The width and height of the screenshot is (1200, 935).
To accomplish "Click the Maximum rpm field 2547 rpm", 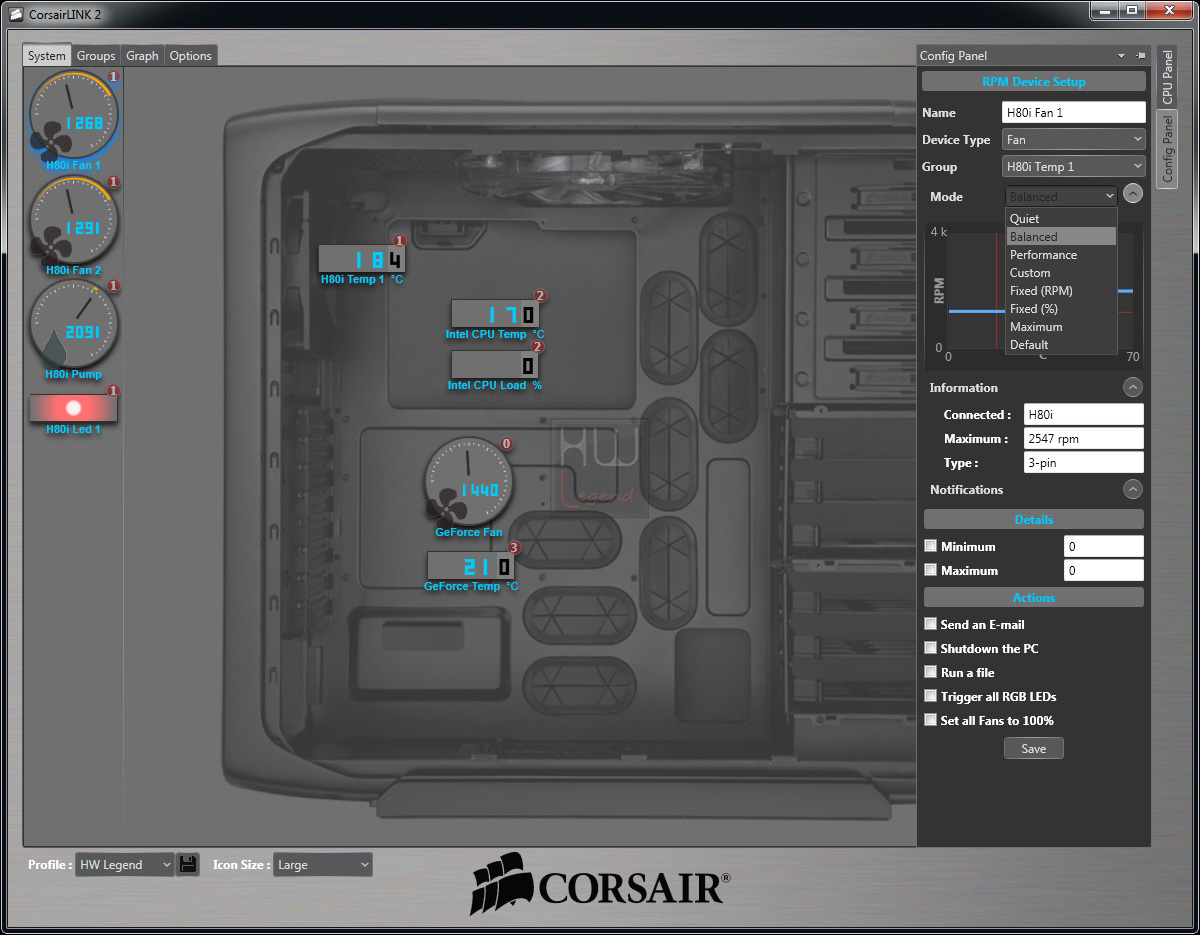I will pyautogui.click(x=1084, y=438).
